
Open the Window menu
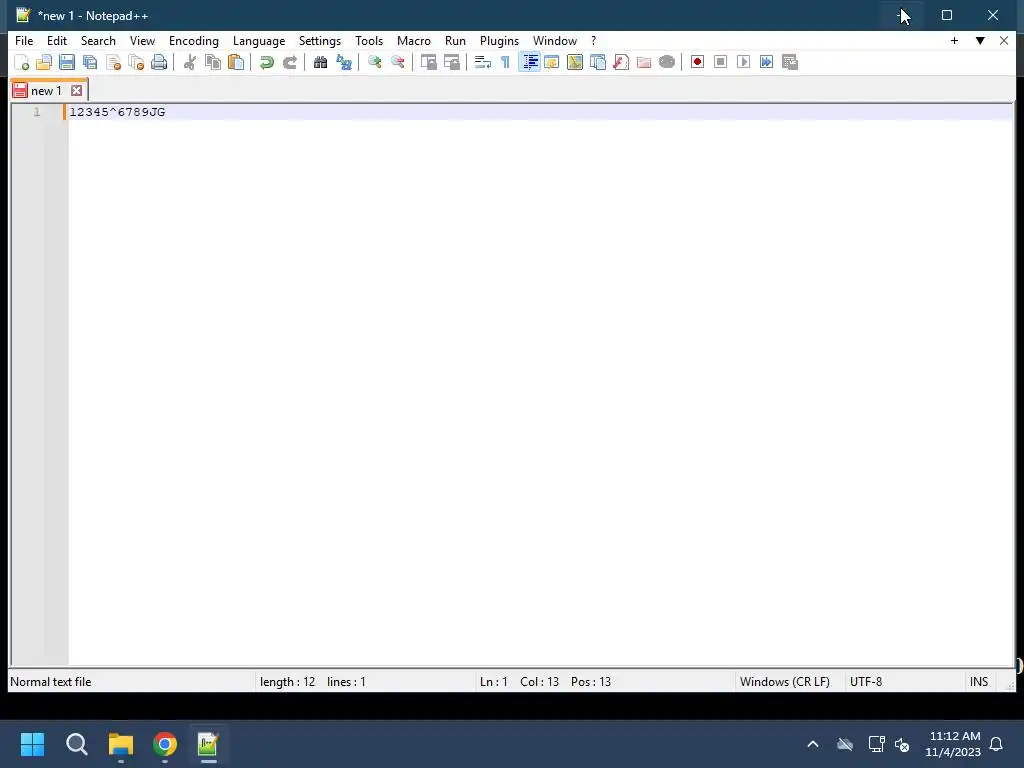(554, 40)
